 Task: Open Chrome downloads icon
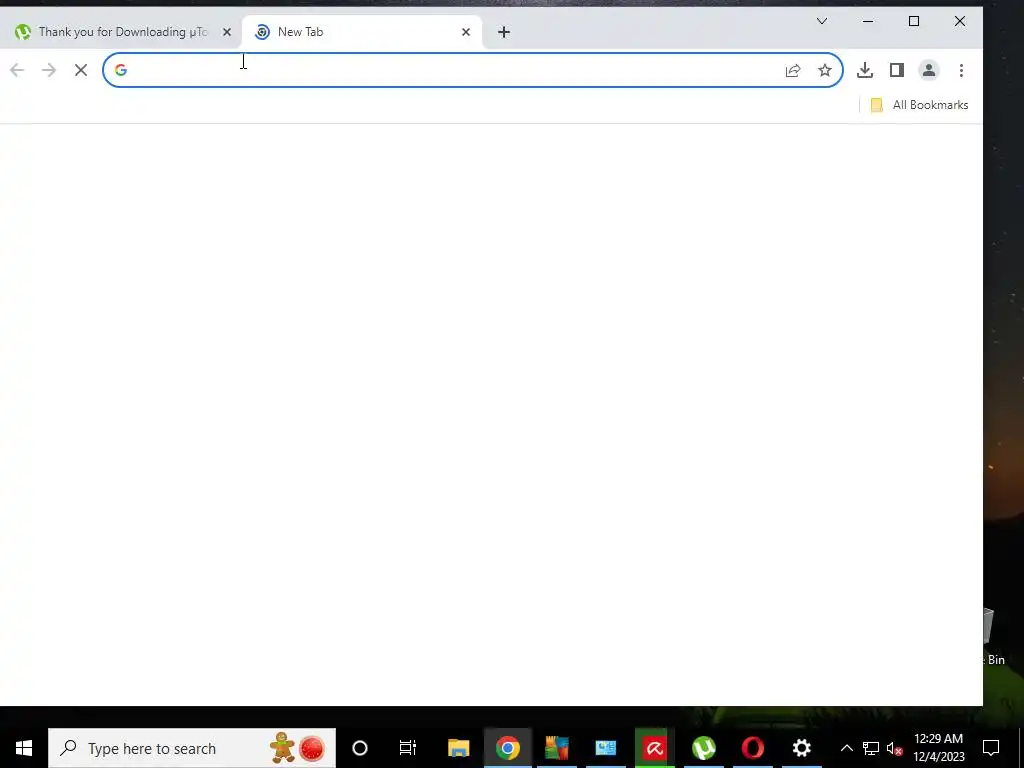tap(865, 70)
